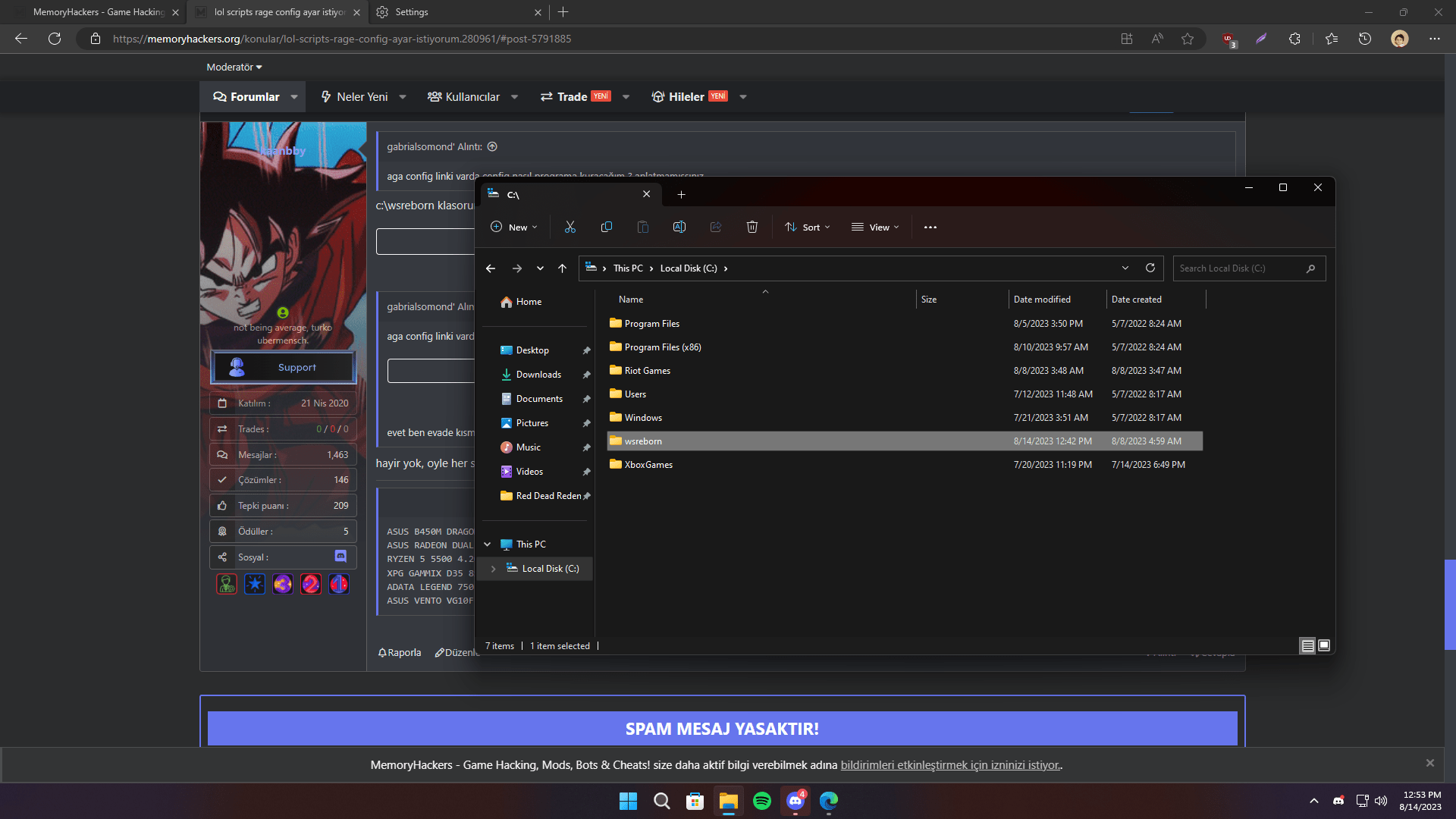Open the New dropdown in File Explorer

pos(514,227)
